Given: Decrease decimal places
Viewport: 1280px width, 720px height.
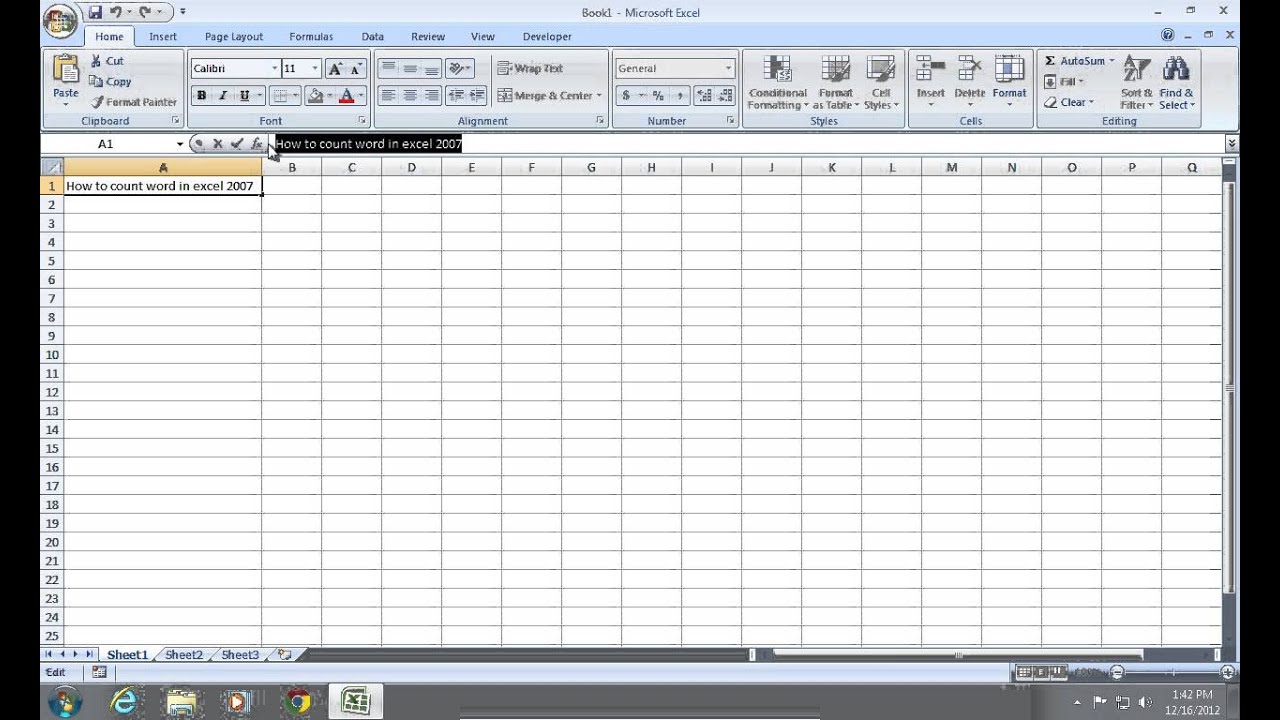Looking at the screenshot, I should click(724, 96).
